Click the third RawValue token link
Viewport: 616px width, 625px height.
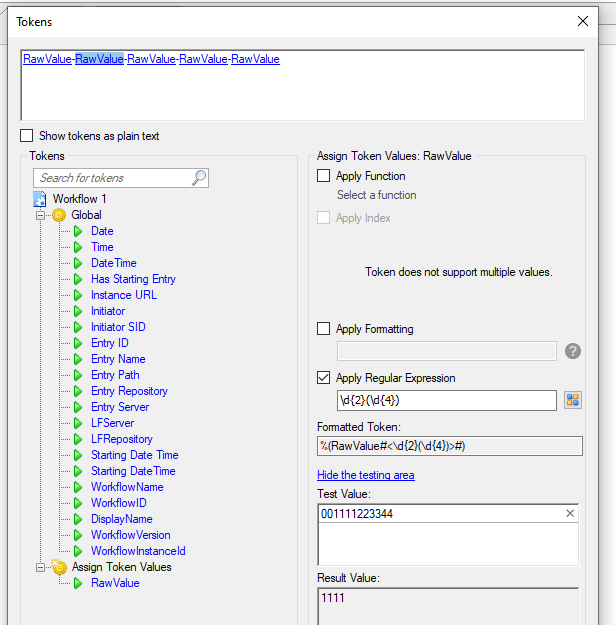(x=151, y=59)
